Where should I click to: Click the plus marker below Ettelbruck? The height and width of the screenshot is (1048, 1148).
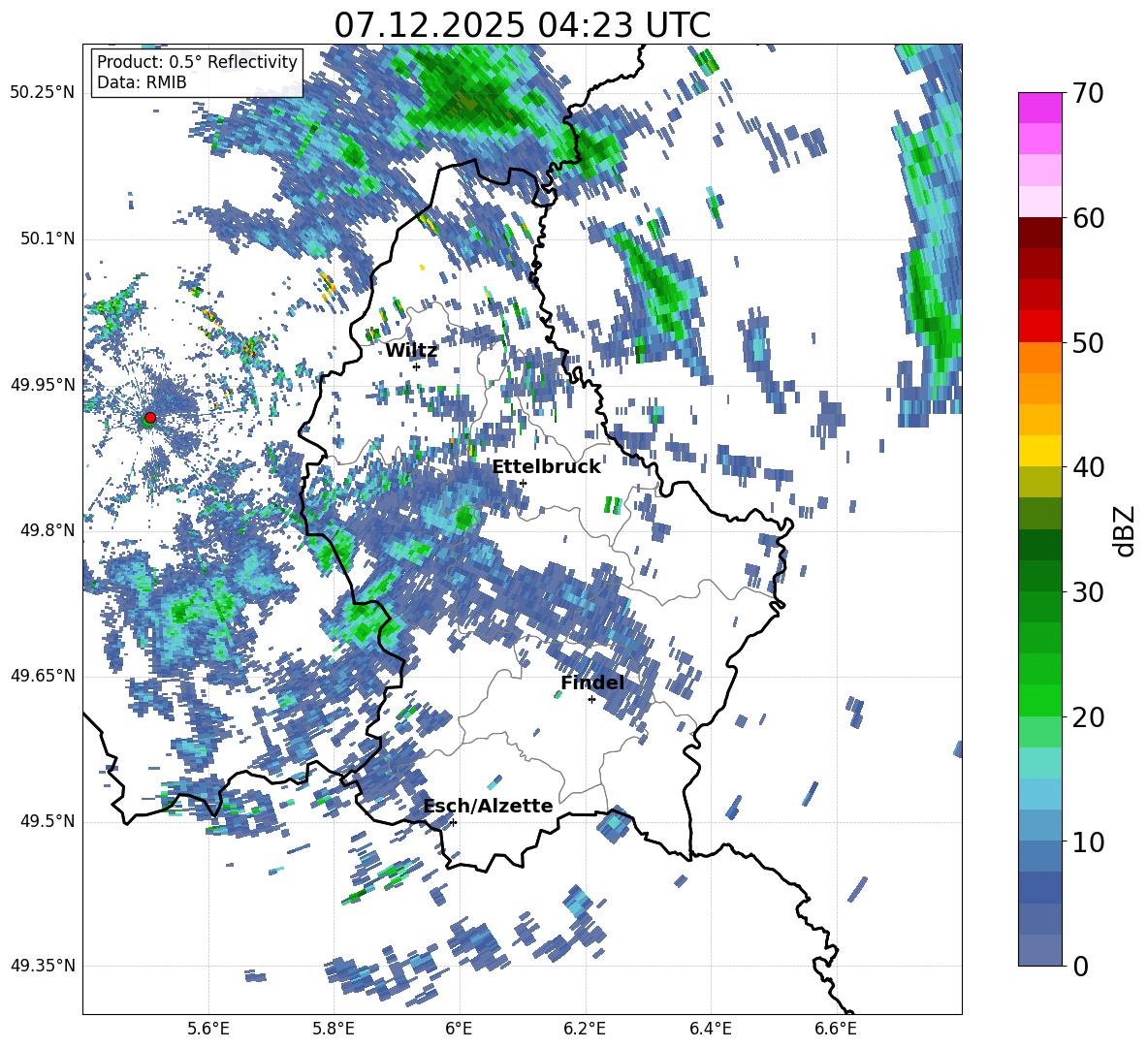[523, 483]
